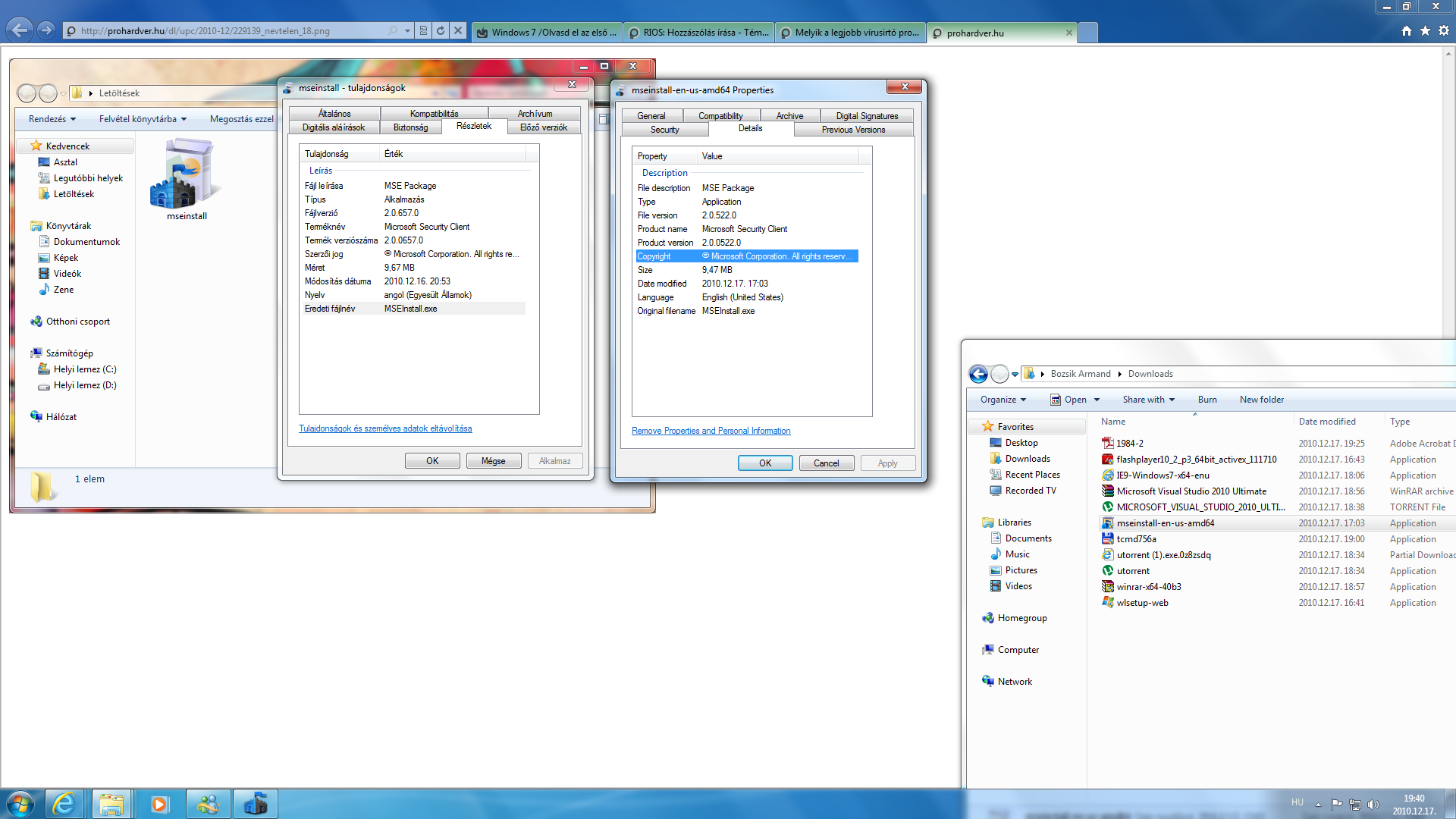Open the Felvétel könyvtárba dropdown
Image resolution: width=1456 pixels, height=819 pixels.
[143, 119]
